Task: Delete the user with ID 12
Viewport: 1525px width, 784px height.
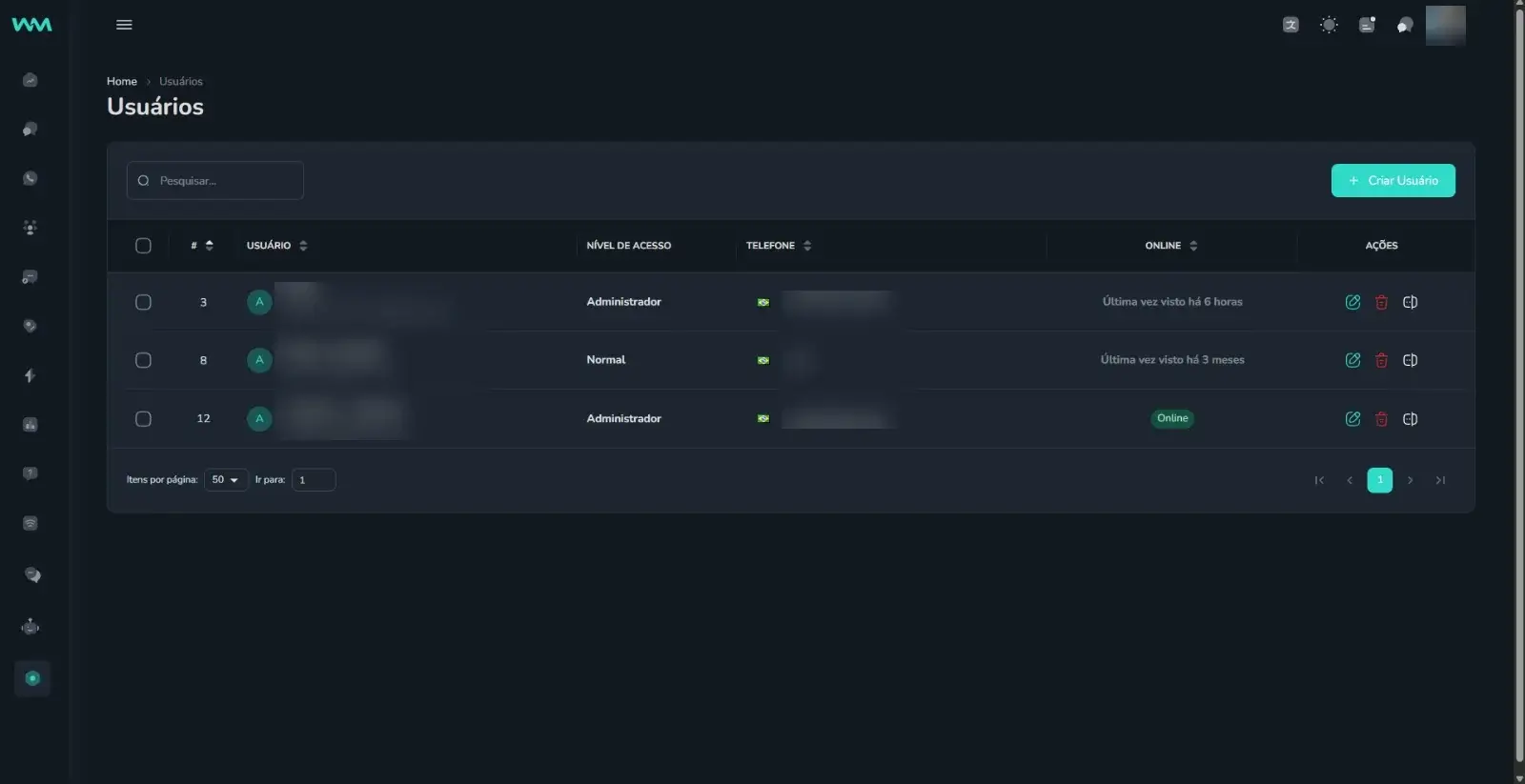Action: [x=1381, y=419]
